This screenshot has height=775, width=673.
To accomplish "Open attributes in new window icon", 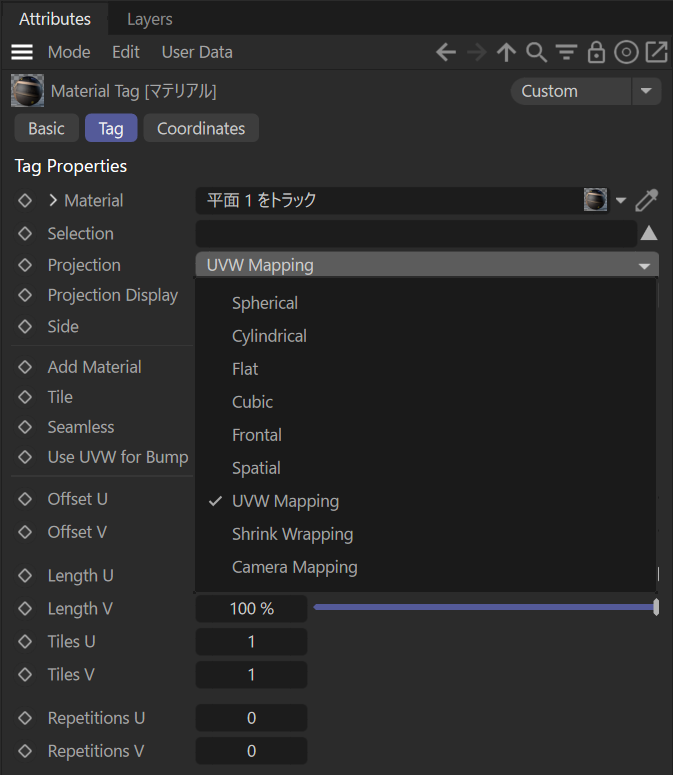I will point(656,52).
